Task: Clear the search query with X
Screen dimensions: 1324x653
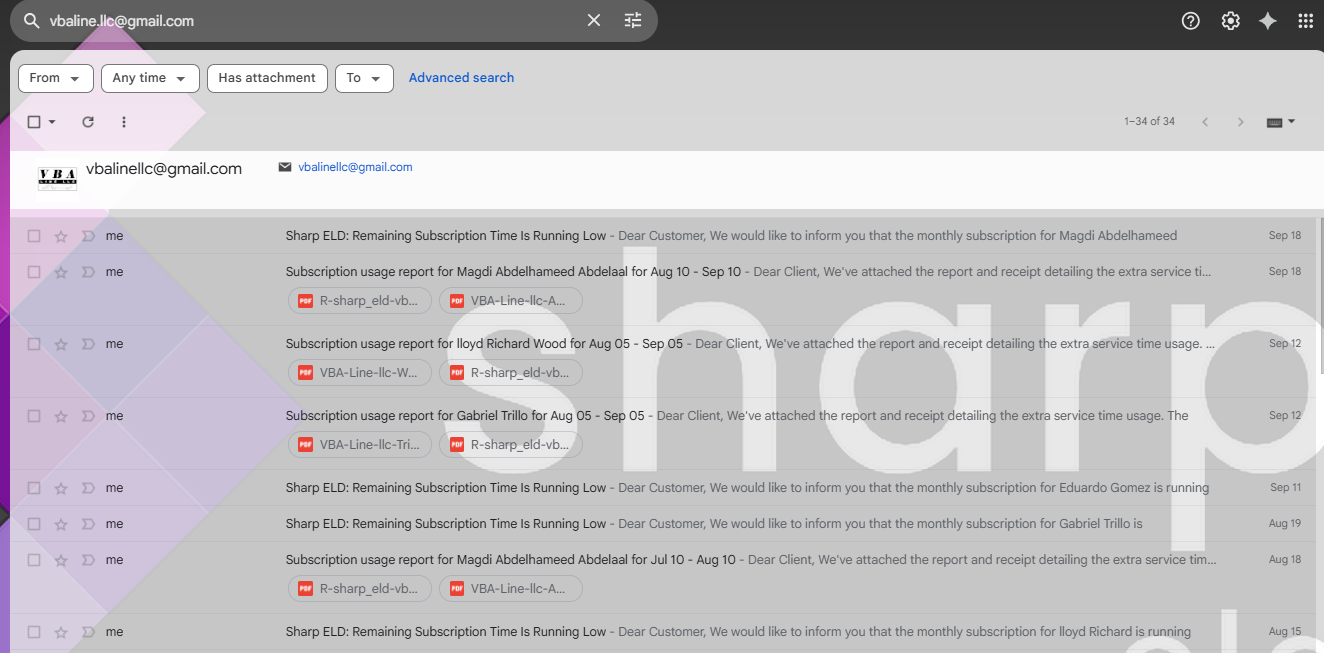Action: [594, 21]
